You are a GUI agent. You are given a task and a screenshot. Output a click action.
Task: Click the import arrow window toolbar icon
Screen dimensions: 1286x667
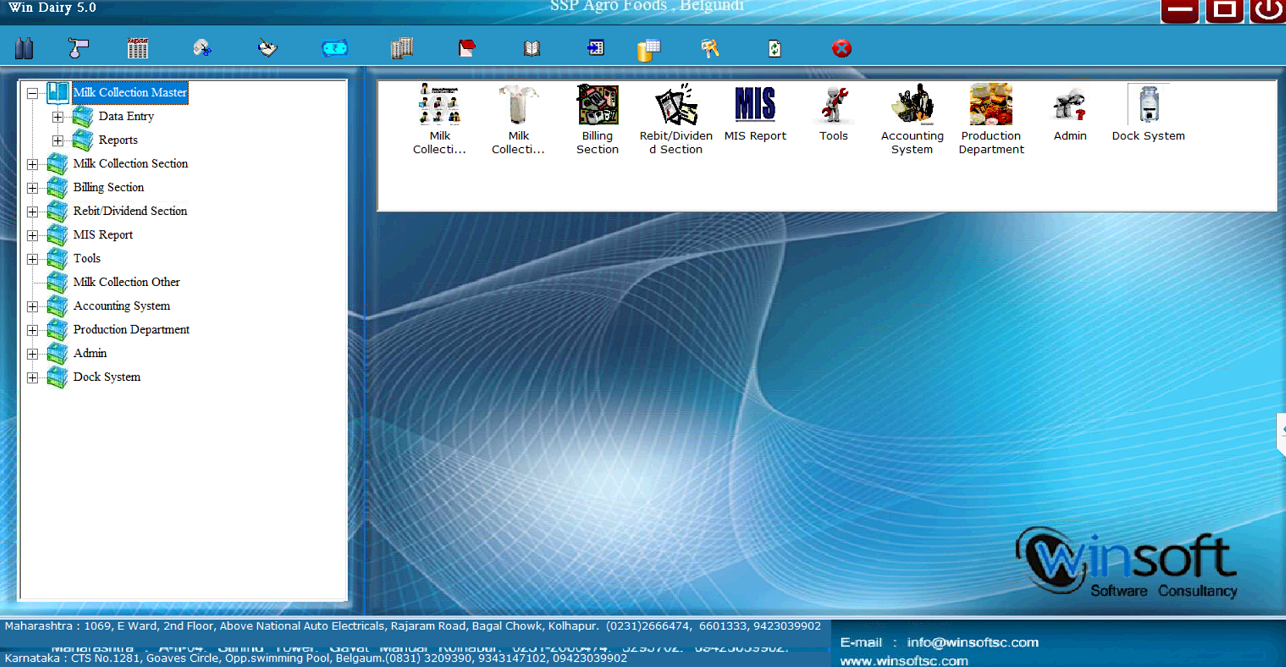[596, 48]
